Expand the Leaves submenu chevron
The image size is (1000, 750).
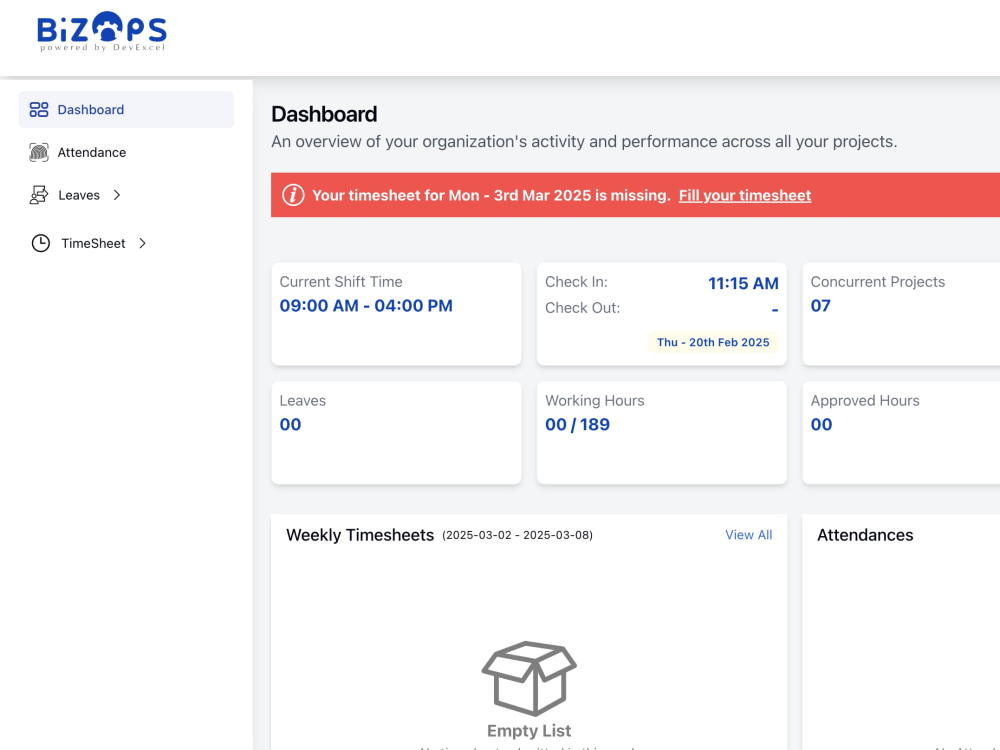click(x=117, y=195)
